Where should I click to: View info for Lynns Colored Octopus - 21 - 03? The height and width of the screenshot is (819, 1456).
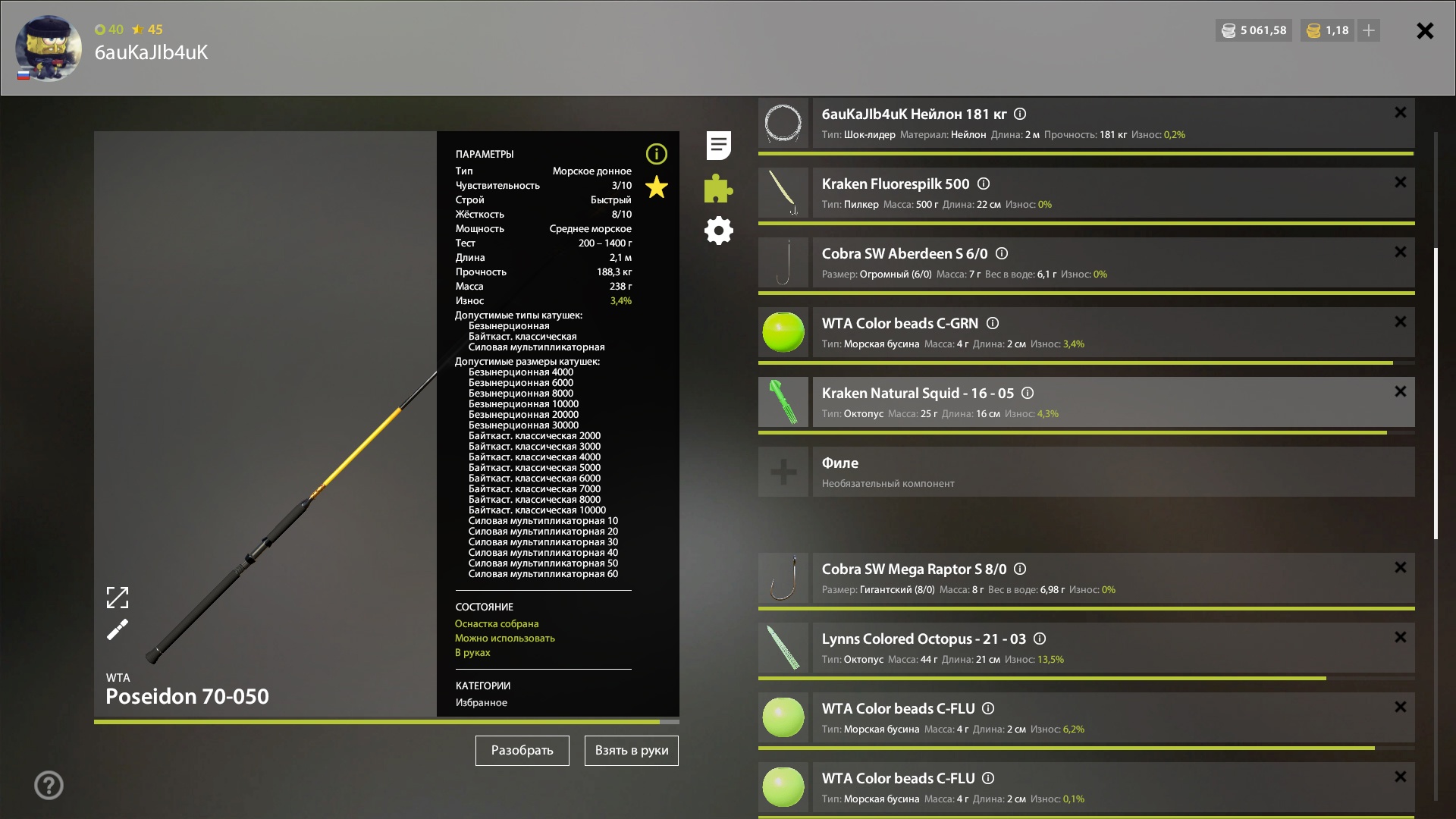tap(1040, 639)
